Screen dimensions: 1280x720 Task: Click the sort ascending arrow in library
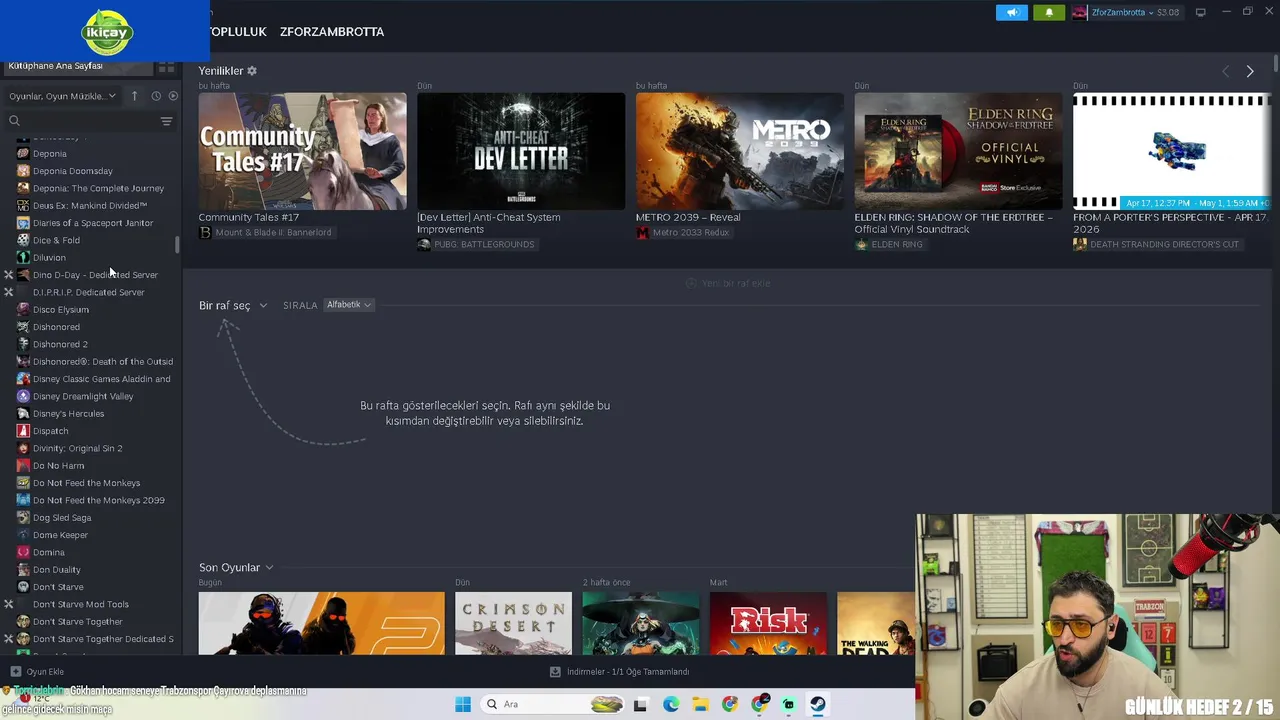pos(134,96)
